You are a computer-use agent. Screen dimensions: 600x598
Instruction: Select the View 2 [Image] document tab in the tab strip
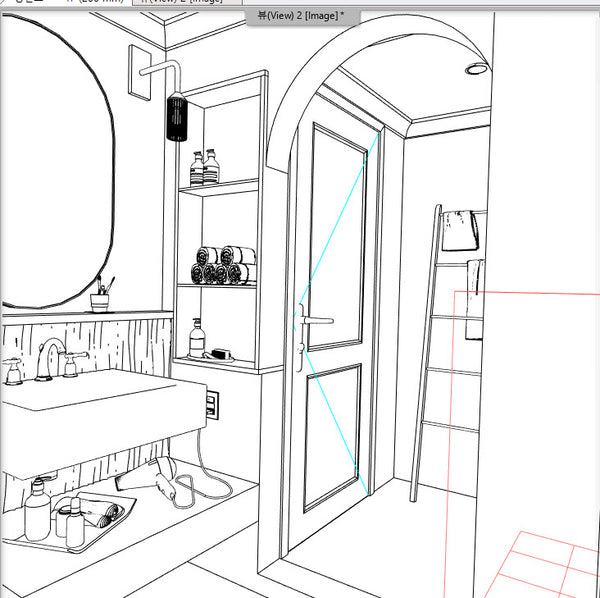click(x=187, y=2)
